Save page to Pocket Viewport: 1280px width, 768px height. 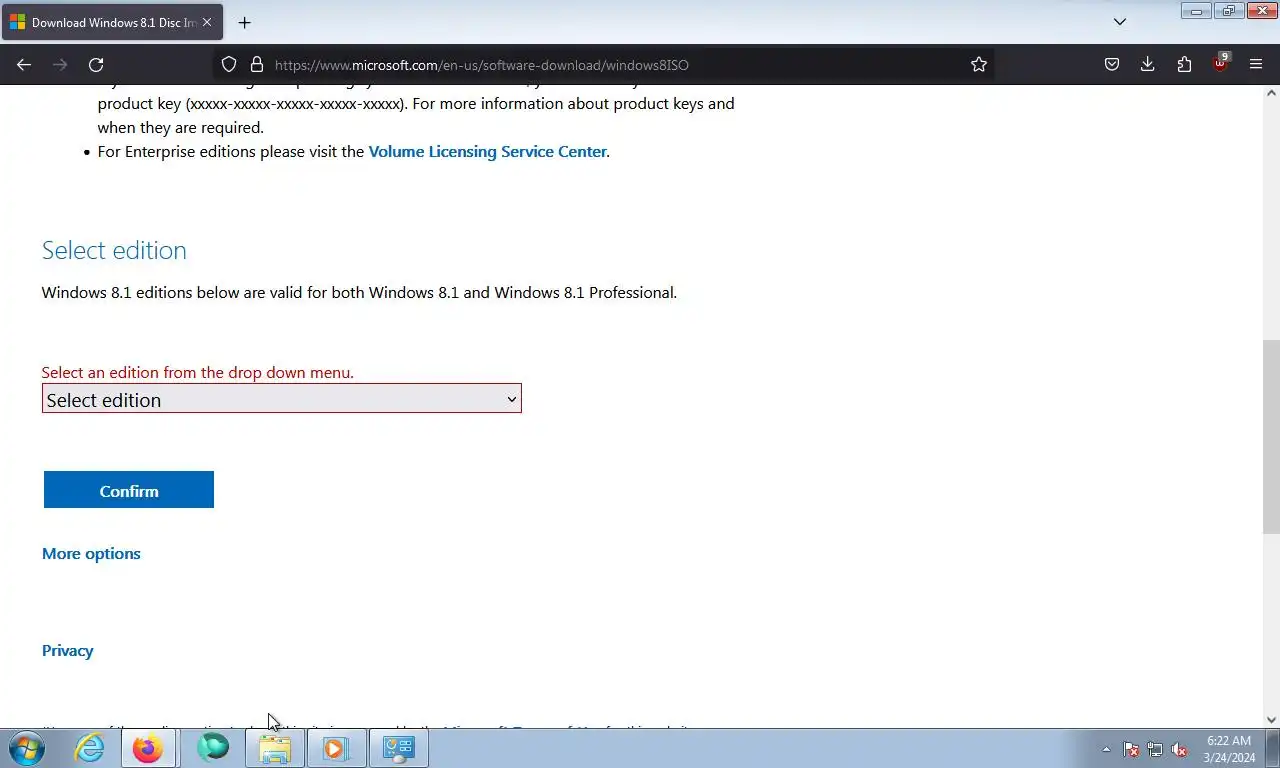coord(1112,64)
